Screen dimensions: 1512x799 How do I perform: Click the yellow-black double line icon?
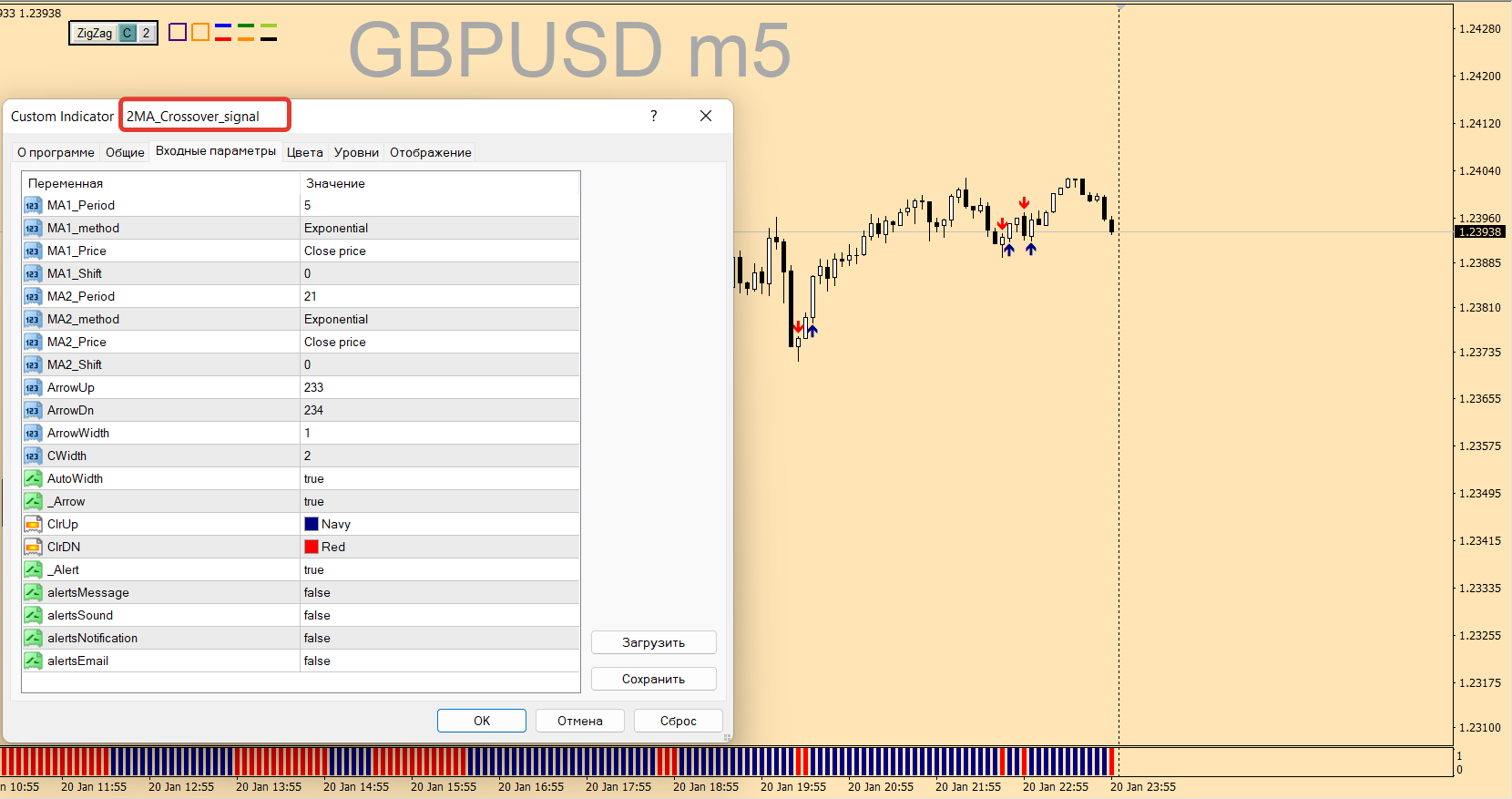click(x=269, y=32)
